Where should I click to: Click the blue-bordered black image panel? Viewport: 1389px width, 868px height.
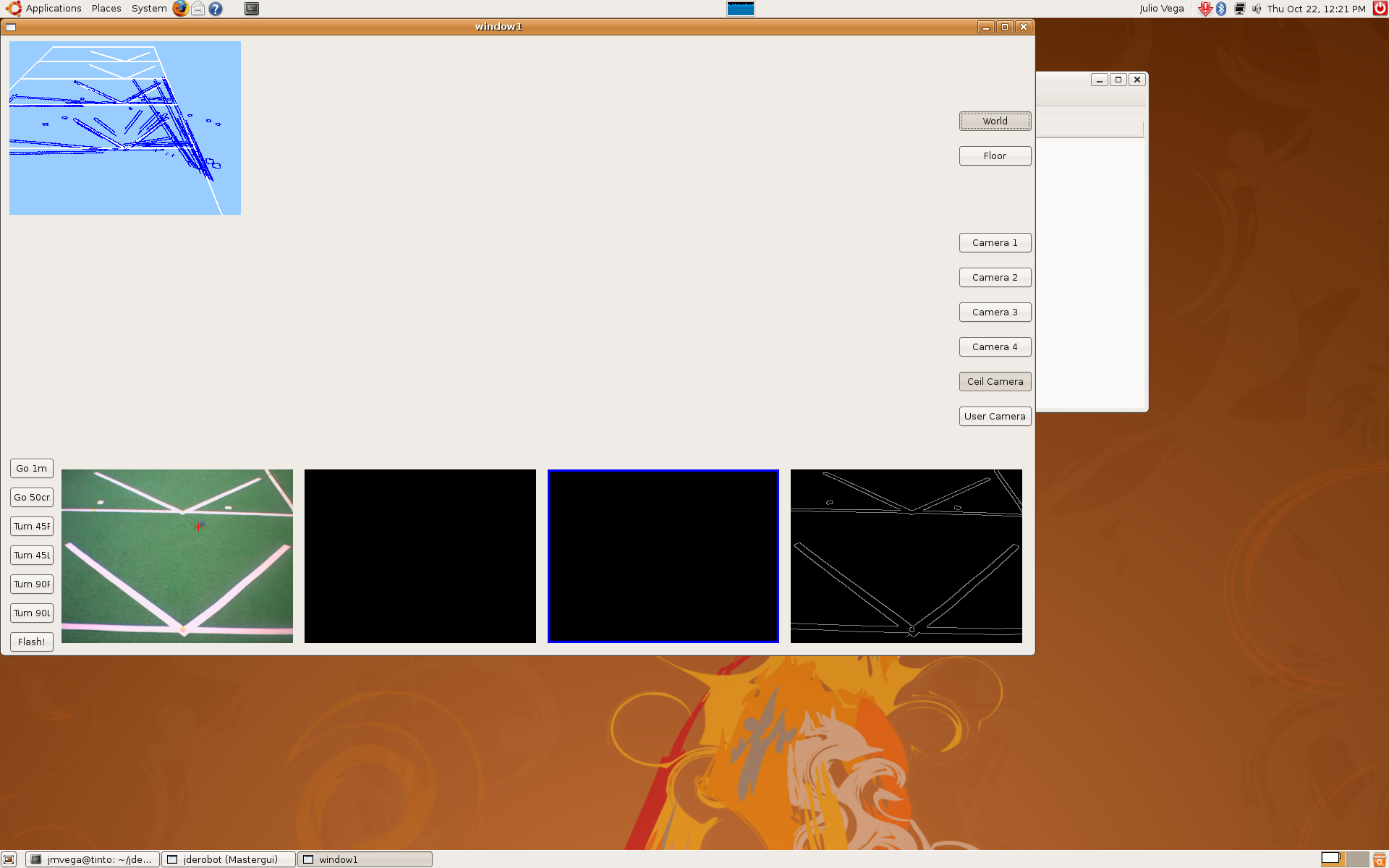pos(663,556)
